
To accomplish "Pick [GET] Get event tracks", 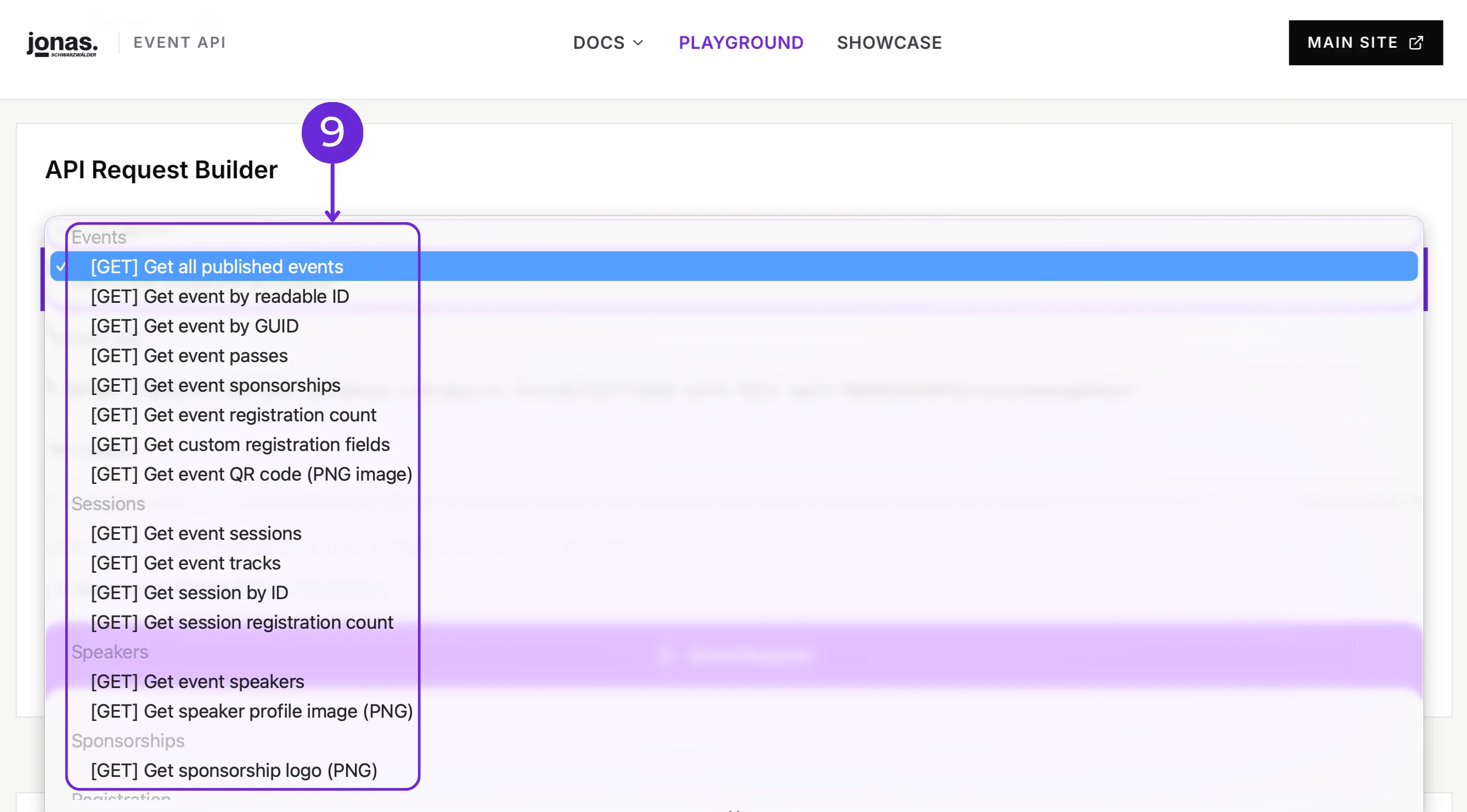I will point(733,562).
